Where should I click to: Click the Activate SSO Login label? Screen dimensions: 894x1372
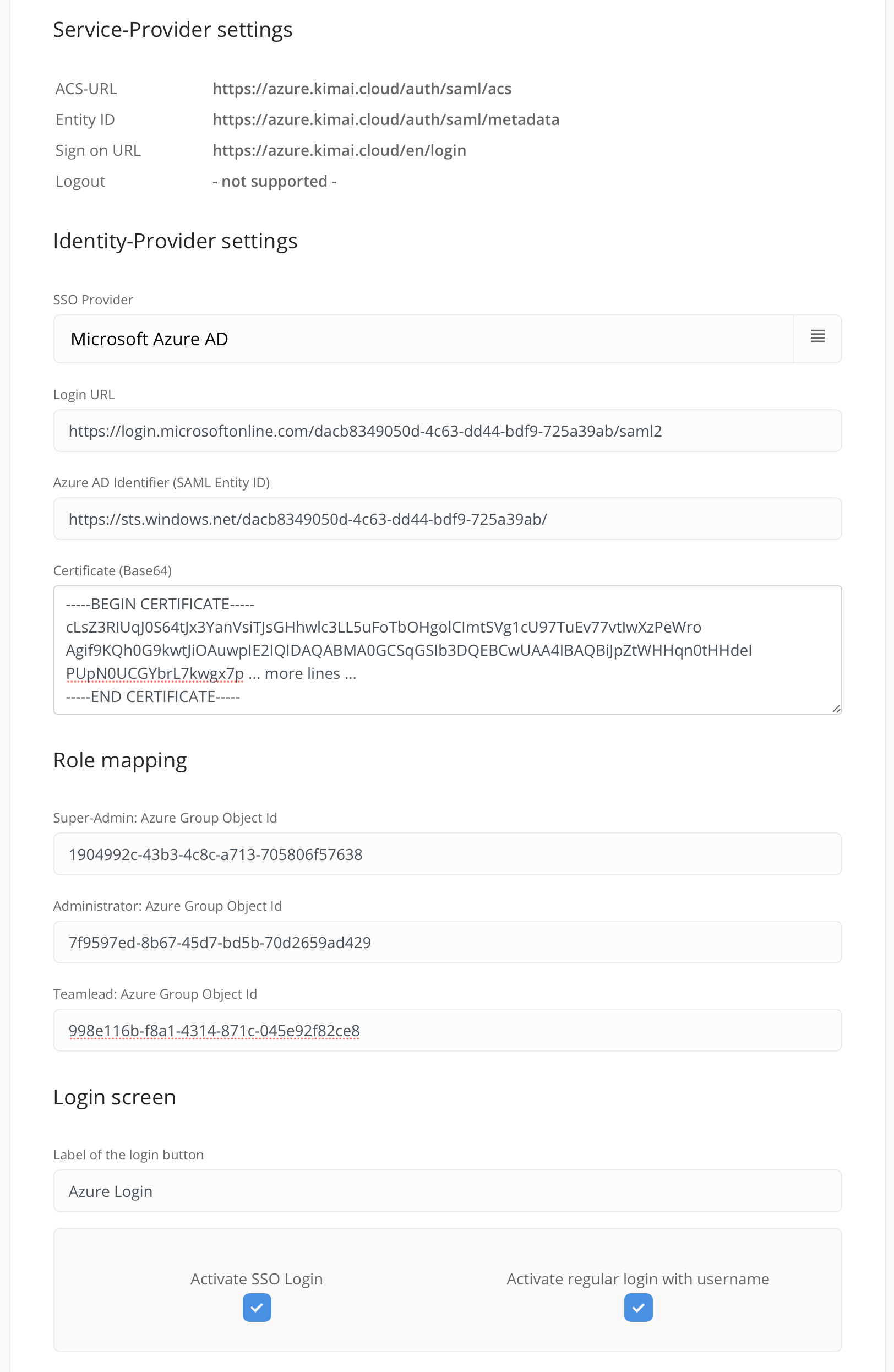pyautogui.click(x=257, y=1278)
